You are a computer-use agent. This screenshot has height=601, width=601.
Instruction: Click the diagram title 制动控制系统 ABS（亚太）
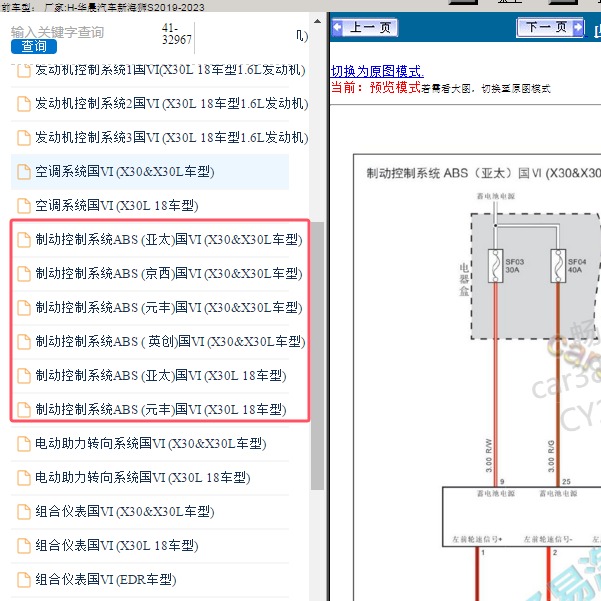484,173
